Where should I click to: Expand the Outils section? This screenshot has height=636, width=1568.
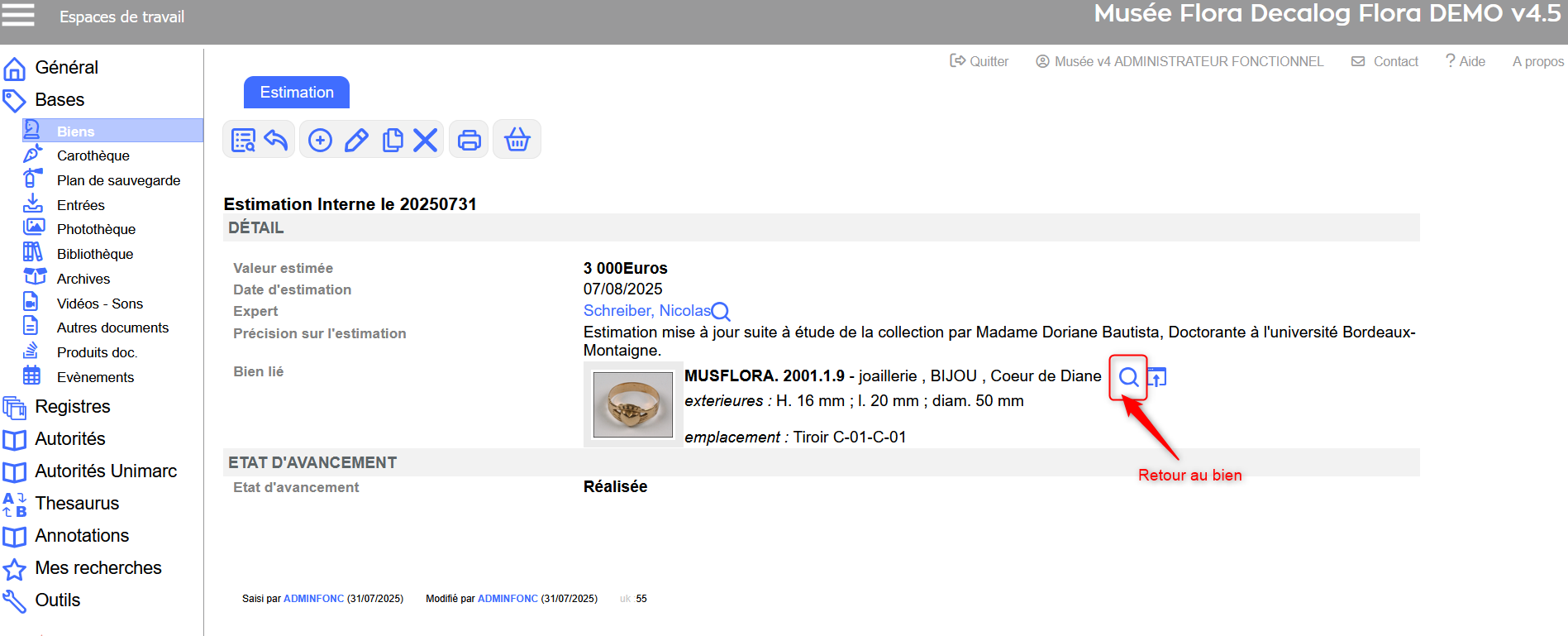pos(57,600)
